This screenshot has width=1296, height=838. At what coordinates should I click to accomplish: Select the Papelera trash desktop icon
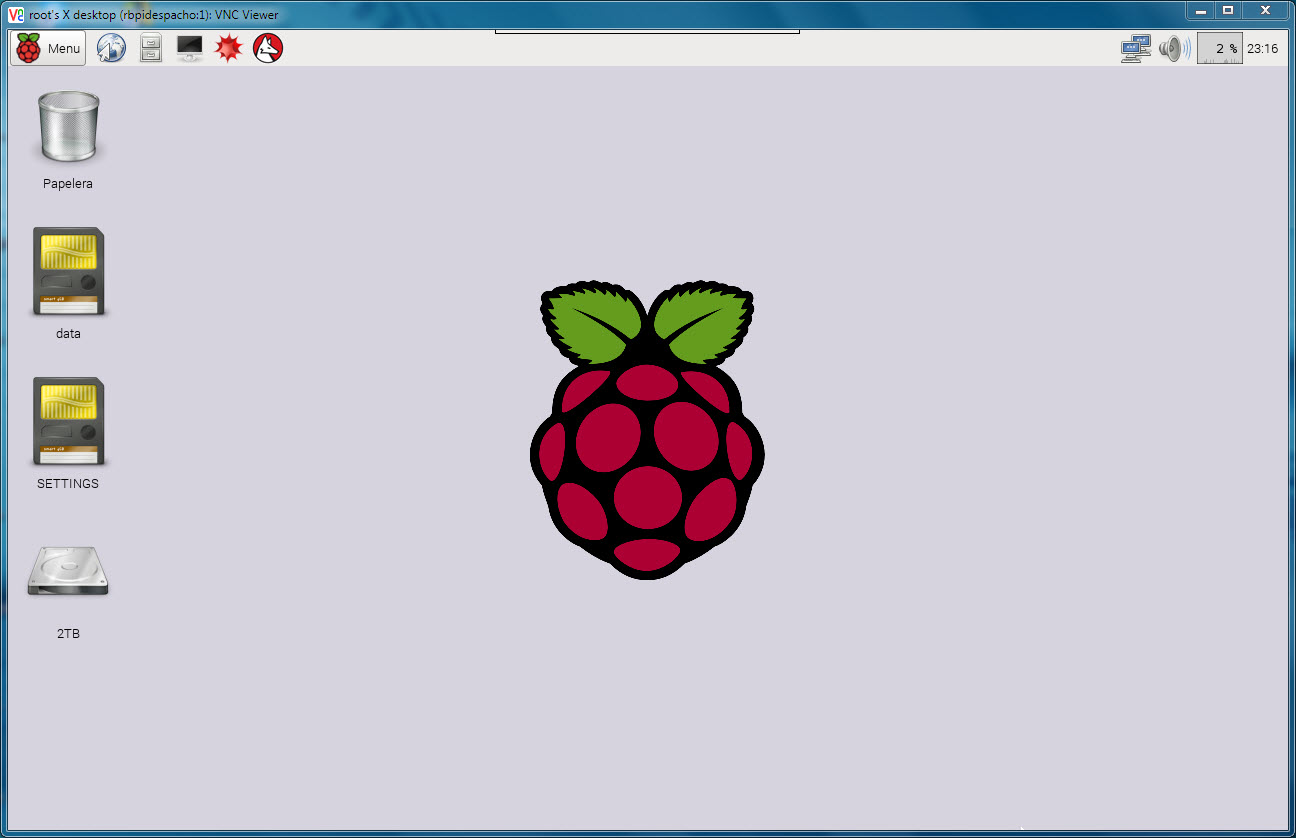(69, 126)
